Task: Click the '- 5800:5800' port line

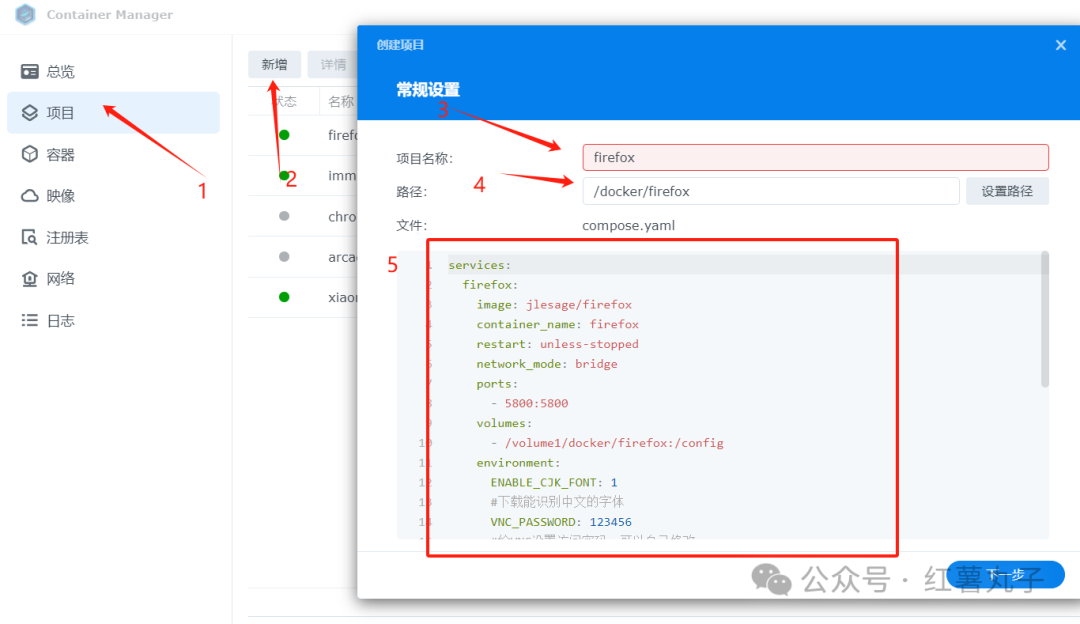Action: tap(529, 404)
